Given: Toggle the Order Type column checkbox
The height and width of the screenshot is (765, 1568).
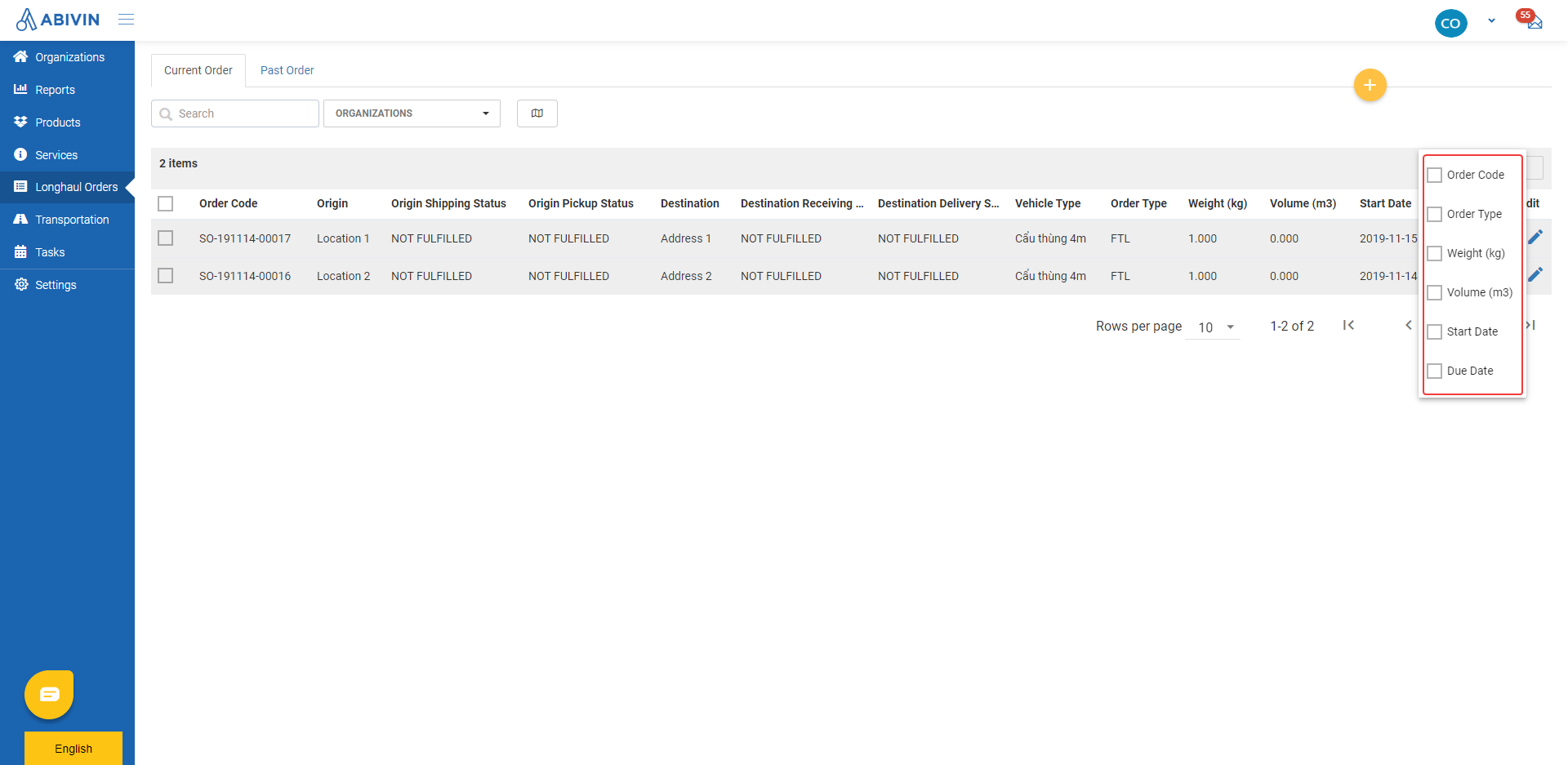Looking at the screenshot, I should tap(1434, 214).
